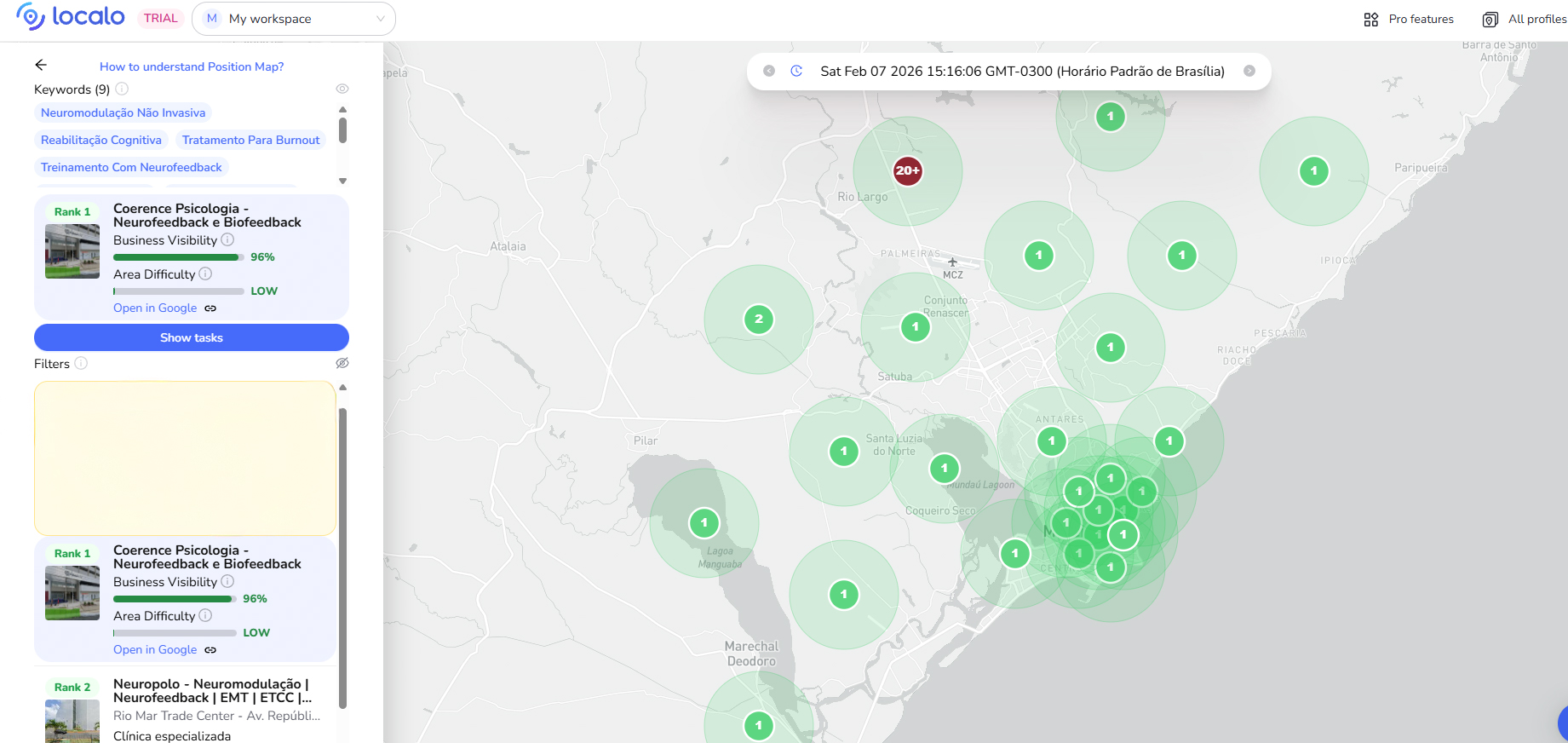1568x743 pixels.
Task: Click rank 1 marker near Satuba
Action: click(x=916, y=326)
